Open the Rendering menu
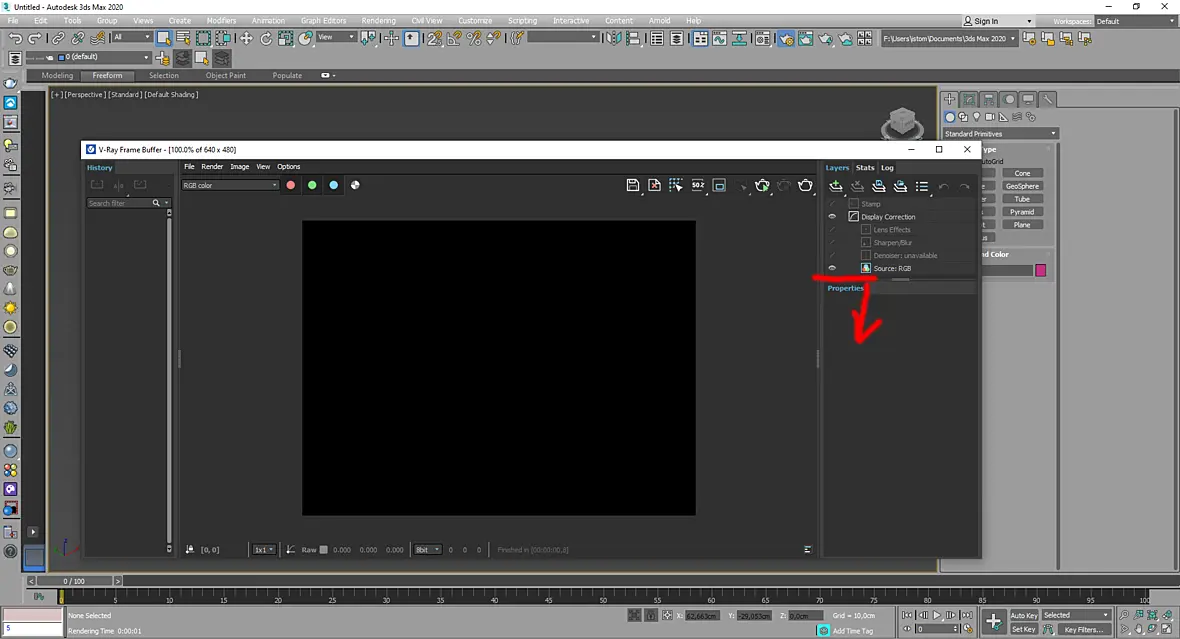 [x=378, y=20]
